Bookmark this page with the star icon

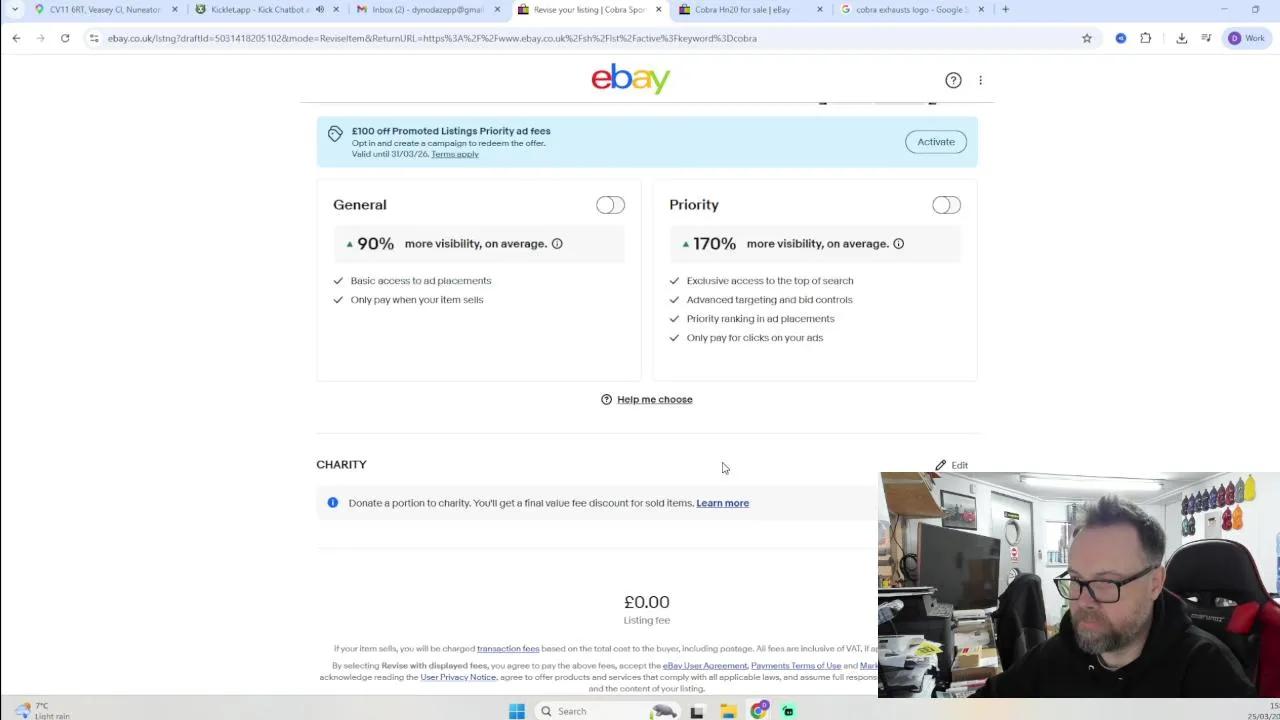pos(1087,38)
